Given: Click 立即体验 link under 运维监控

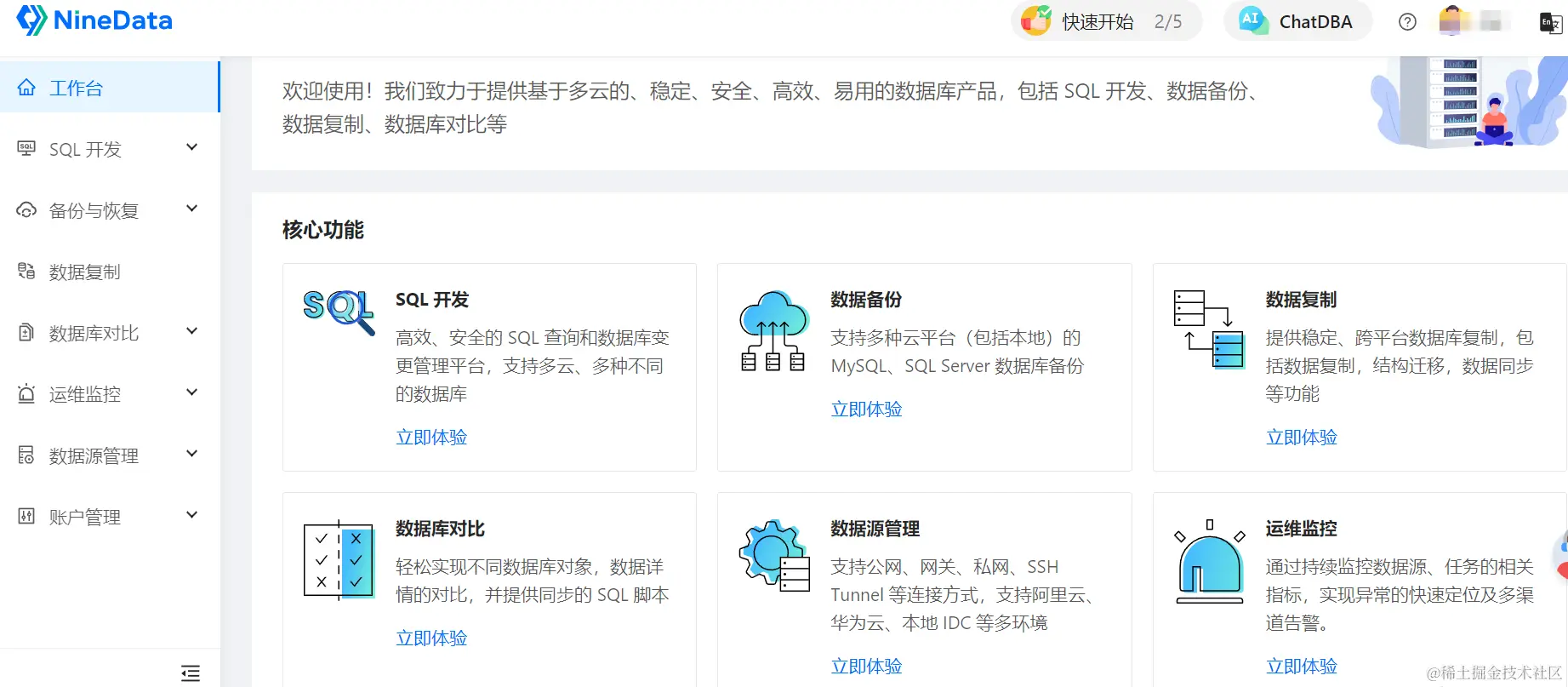Looking at the screenshot, I should [1302, 667].
